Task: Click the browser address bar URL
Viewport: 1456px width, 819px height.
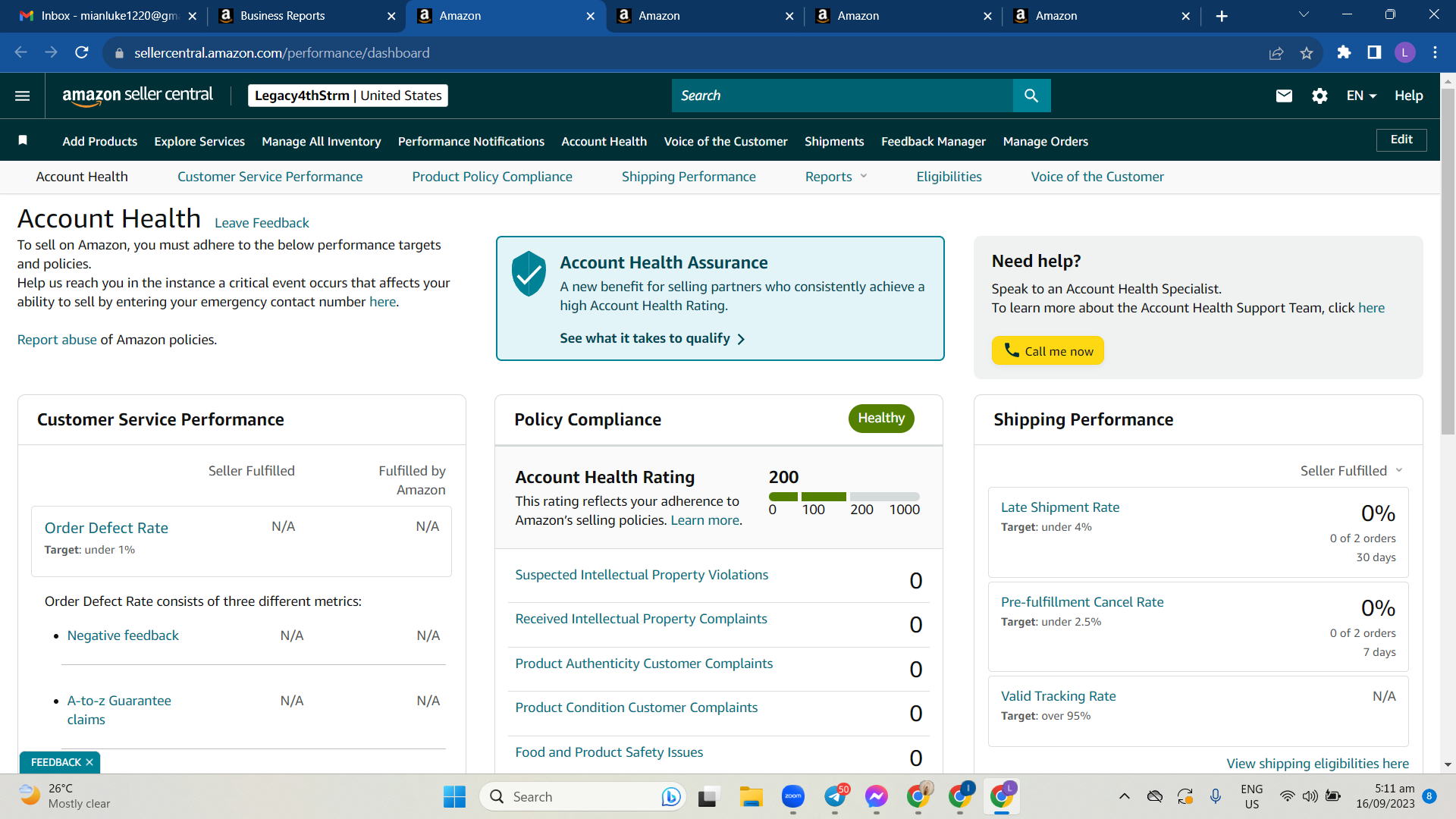Action: click(x=282, y=53)
